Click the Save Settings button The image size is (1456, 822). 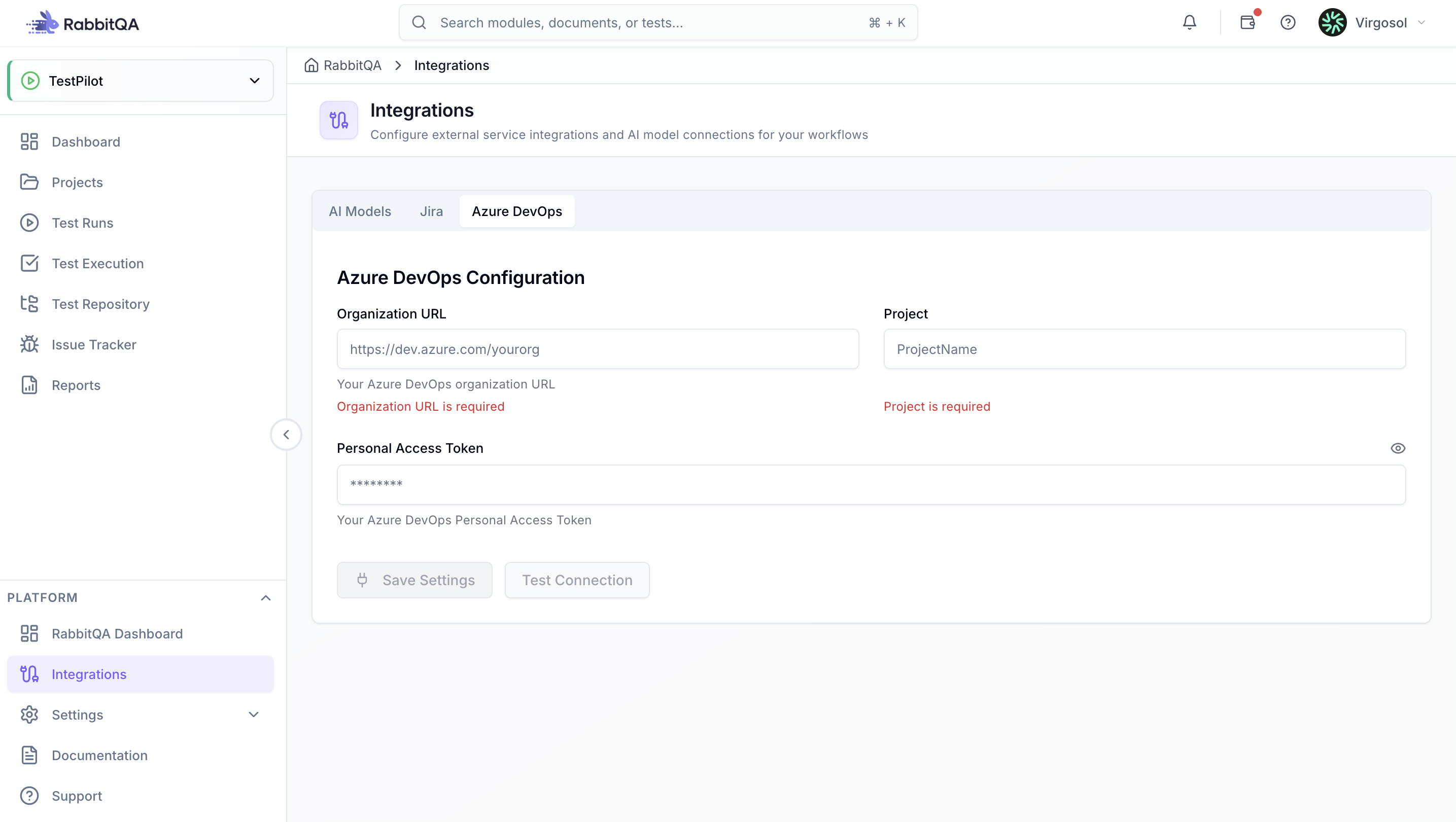(414, 580)
